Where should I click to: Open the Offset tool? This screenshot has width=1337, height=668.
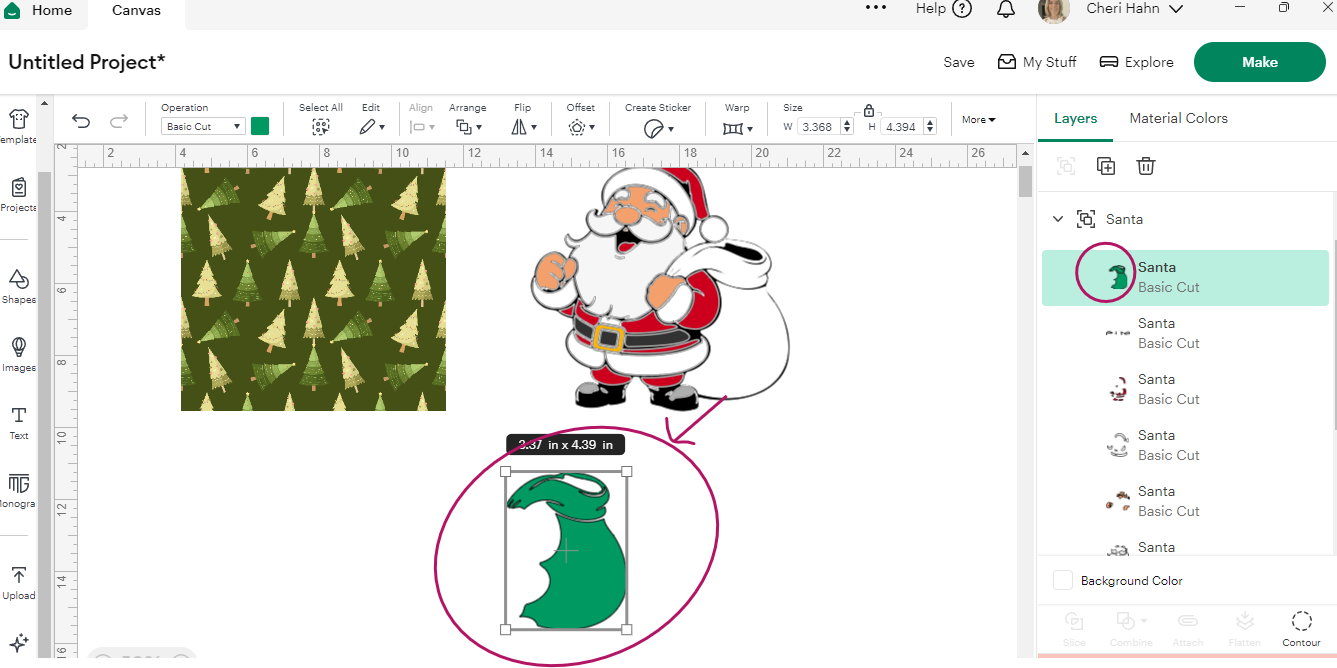coord(580,127)
